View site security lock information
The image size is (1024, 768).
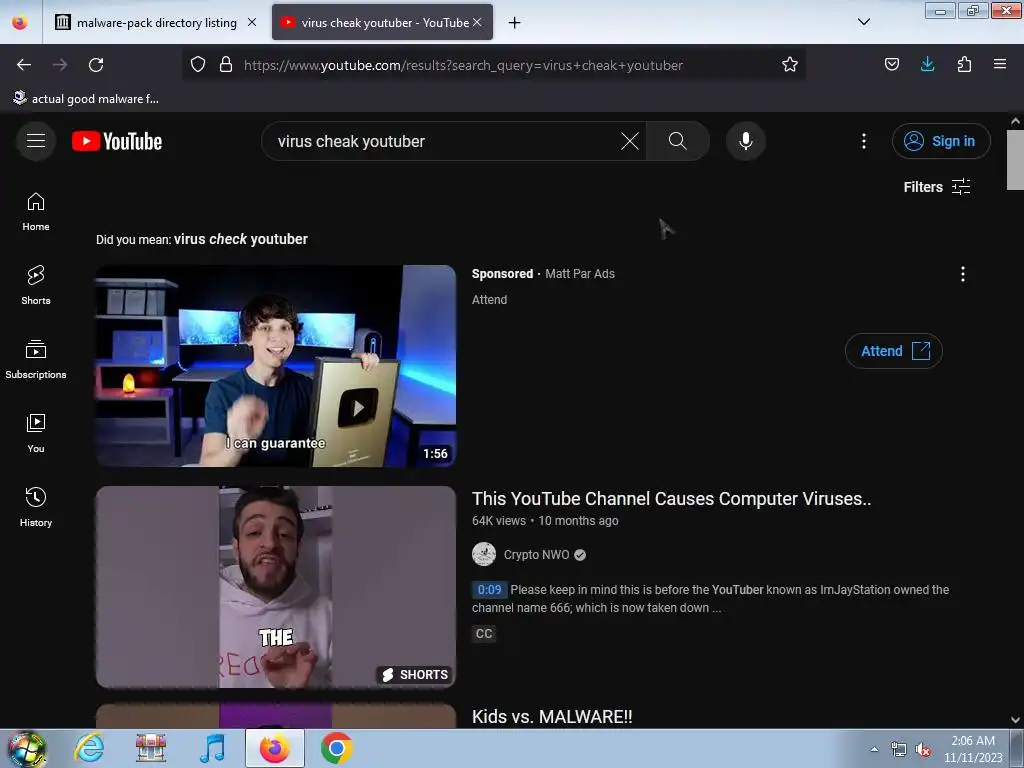coord(226,65)
